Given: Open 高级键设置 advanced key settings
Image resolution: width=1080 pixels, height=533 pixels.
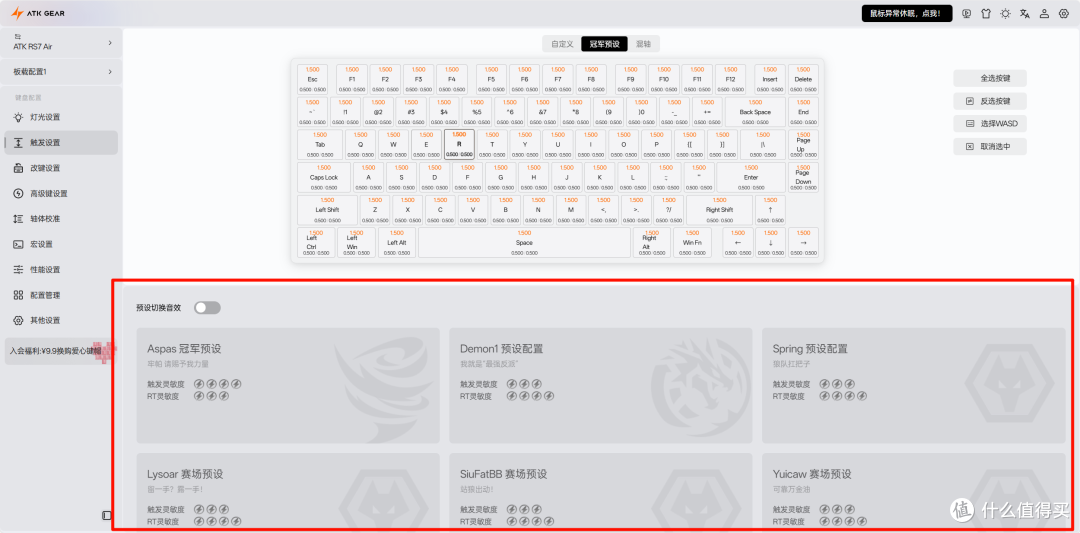Looking at the screenshot, I should click(x=61, y=194).
